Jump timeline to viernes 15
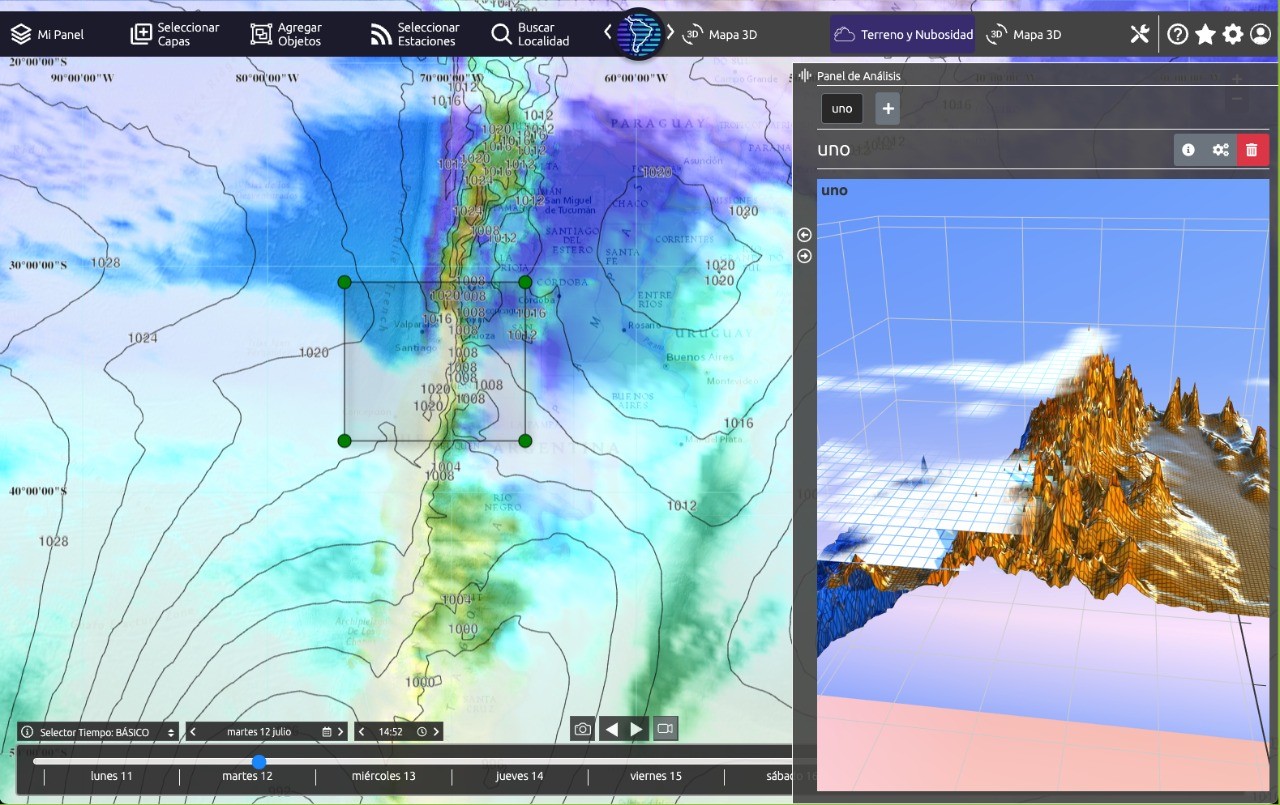The height and width of the screenshot is (805, 1280). pyautogui.click(x=656, y=776)
